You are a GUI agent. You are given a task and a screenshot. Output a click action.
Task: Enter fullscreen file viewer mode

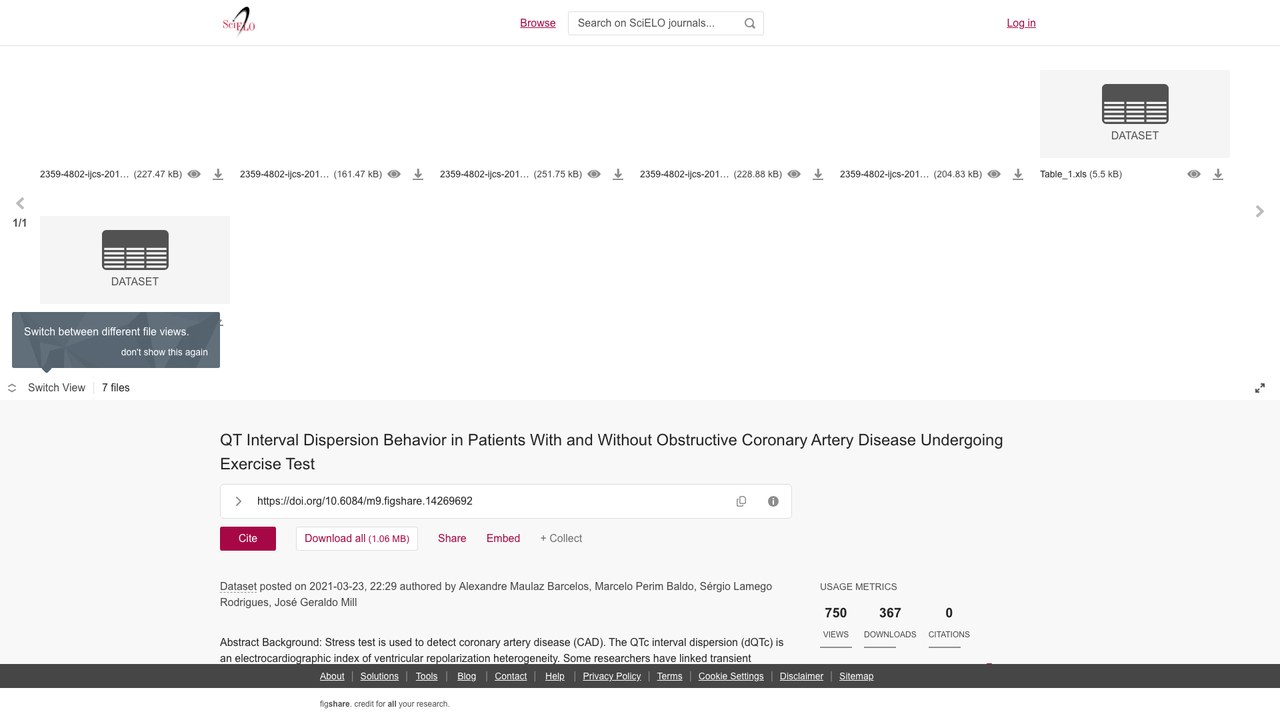1260,388
